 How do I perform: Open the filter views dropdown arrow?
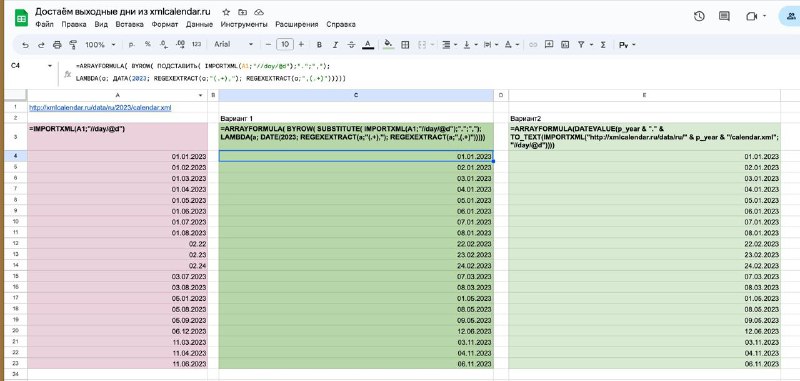coord(591,45)
